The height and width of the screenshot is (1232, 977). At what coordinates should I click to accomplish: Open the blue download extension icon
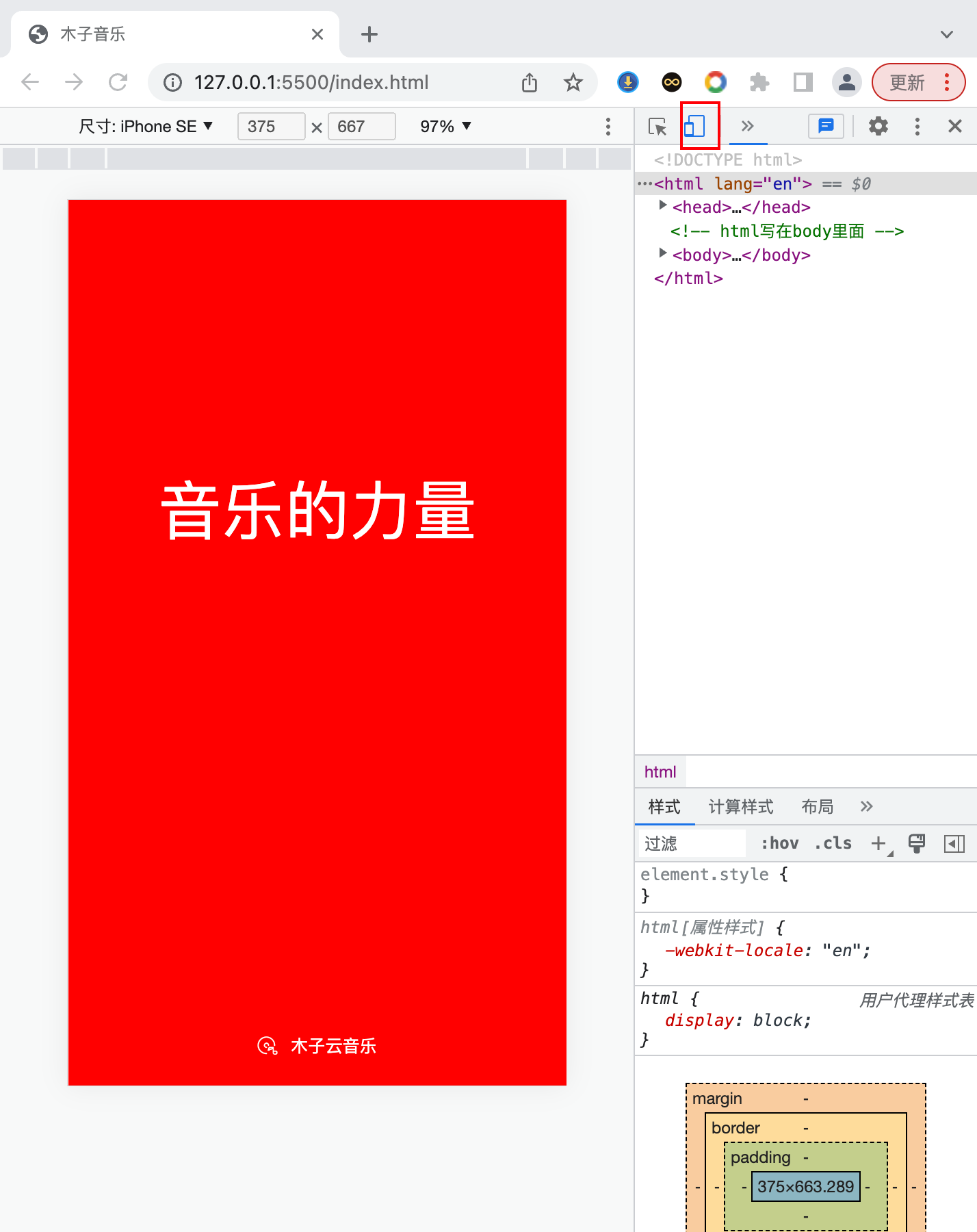click(x=628, y=83)
